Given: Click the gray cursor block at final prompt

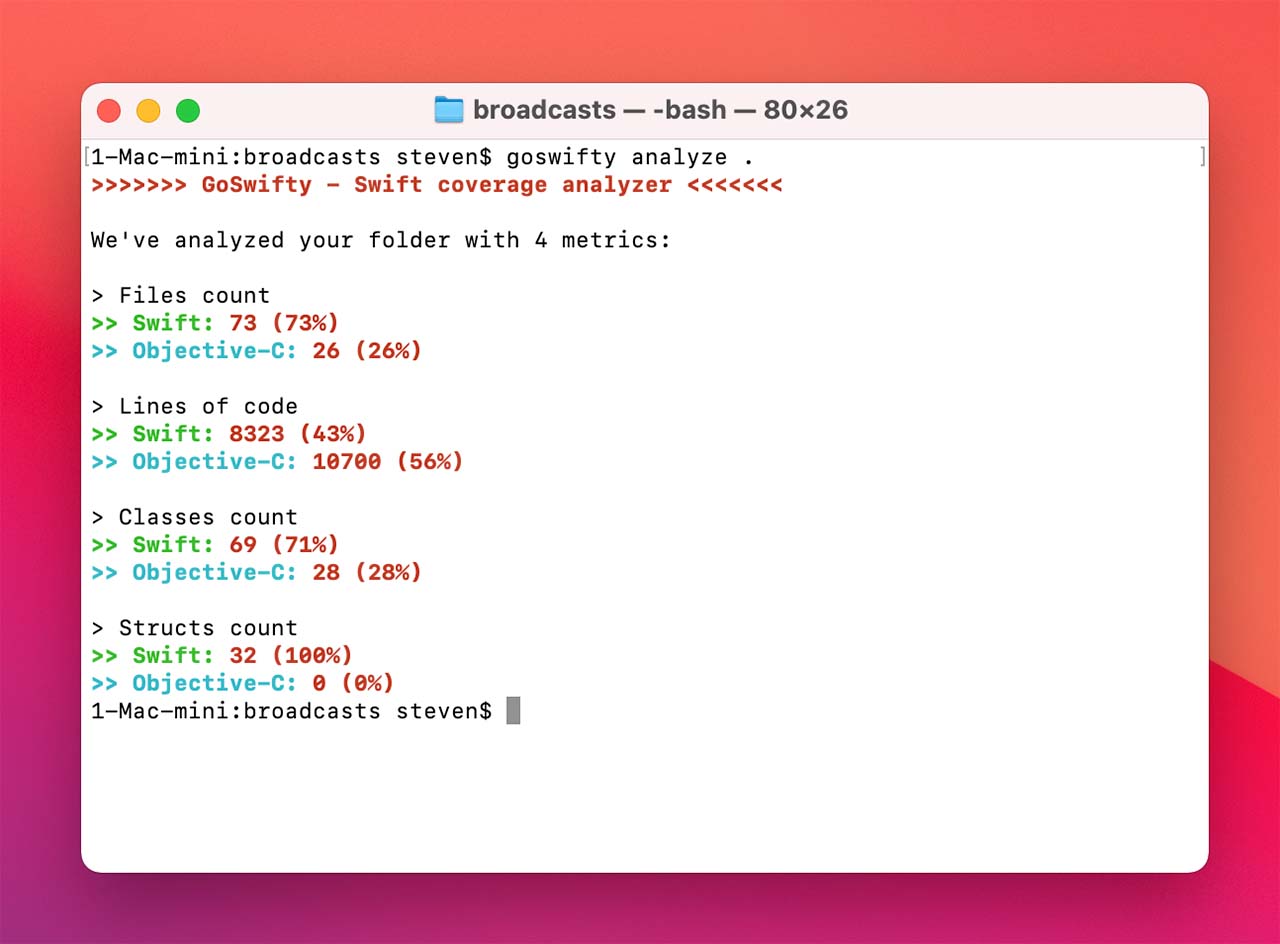Looking at the screenshot, I should click(x=513, y=711).
